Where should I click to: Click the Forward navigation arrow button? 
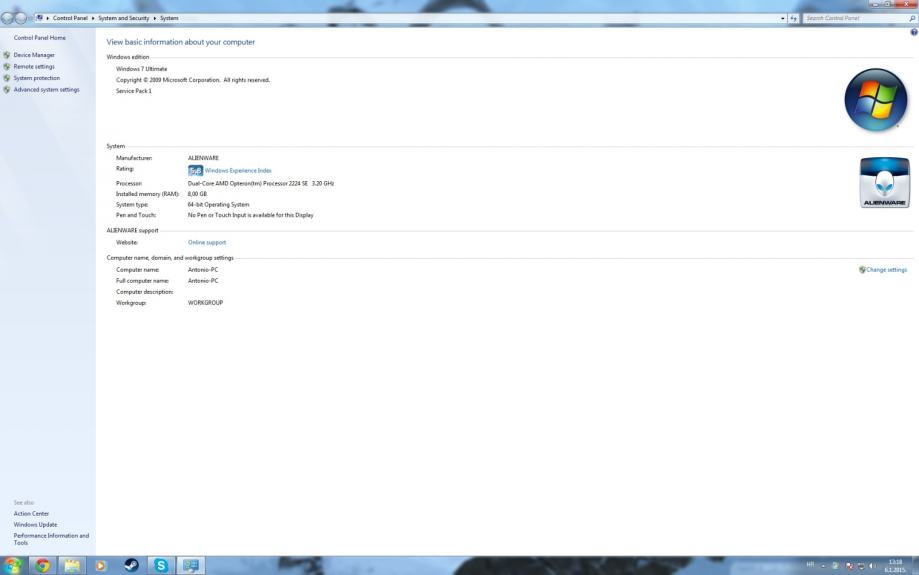(x=21, y=18)
